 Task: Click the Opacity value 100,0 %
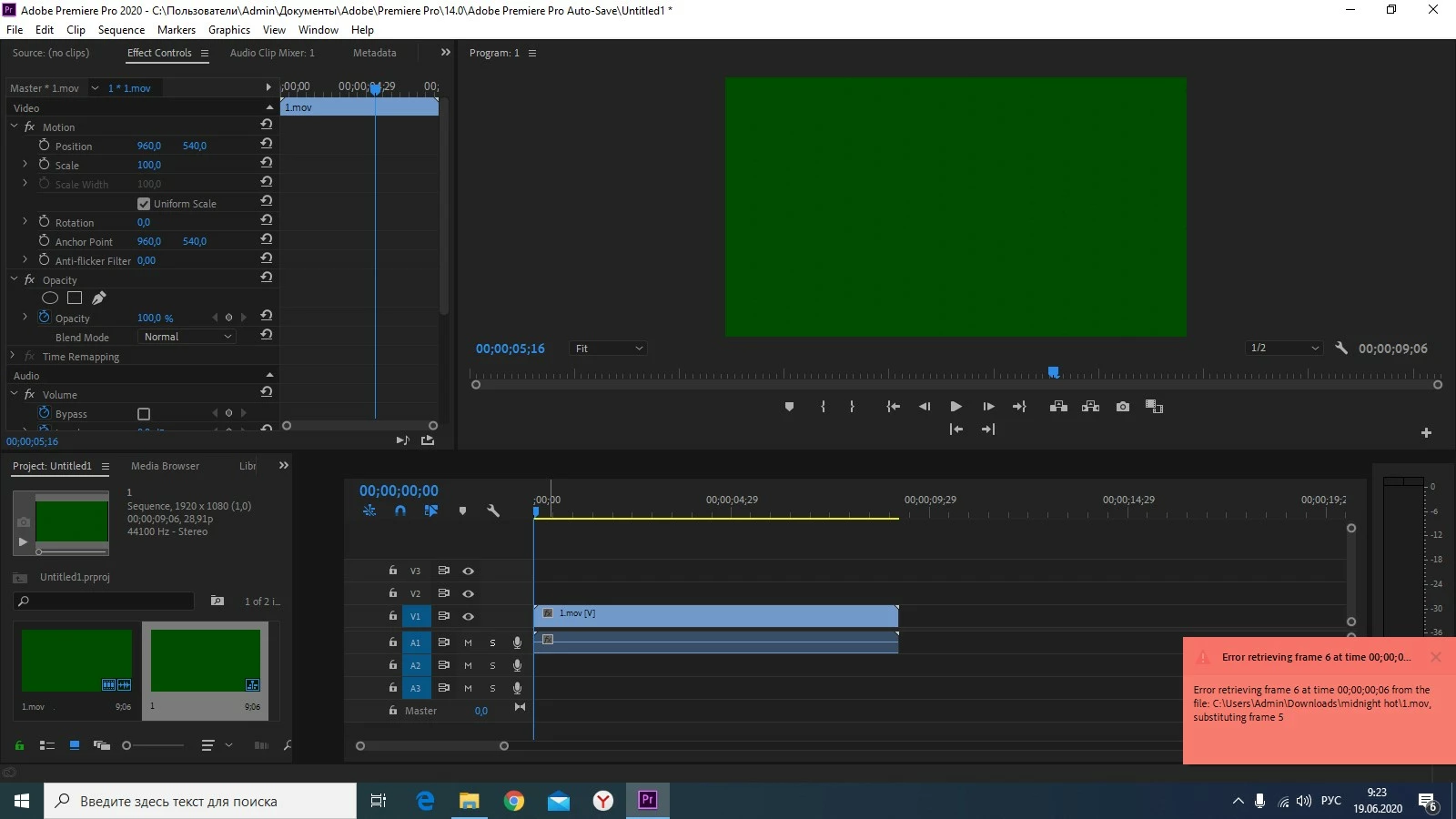[155, 318]
